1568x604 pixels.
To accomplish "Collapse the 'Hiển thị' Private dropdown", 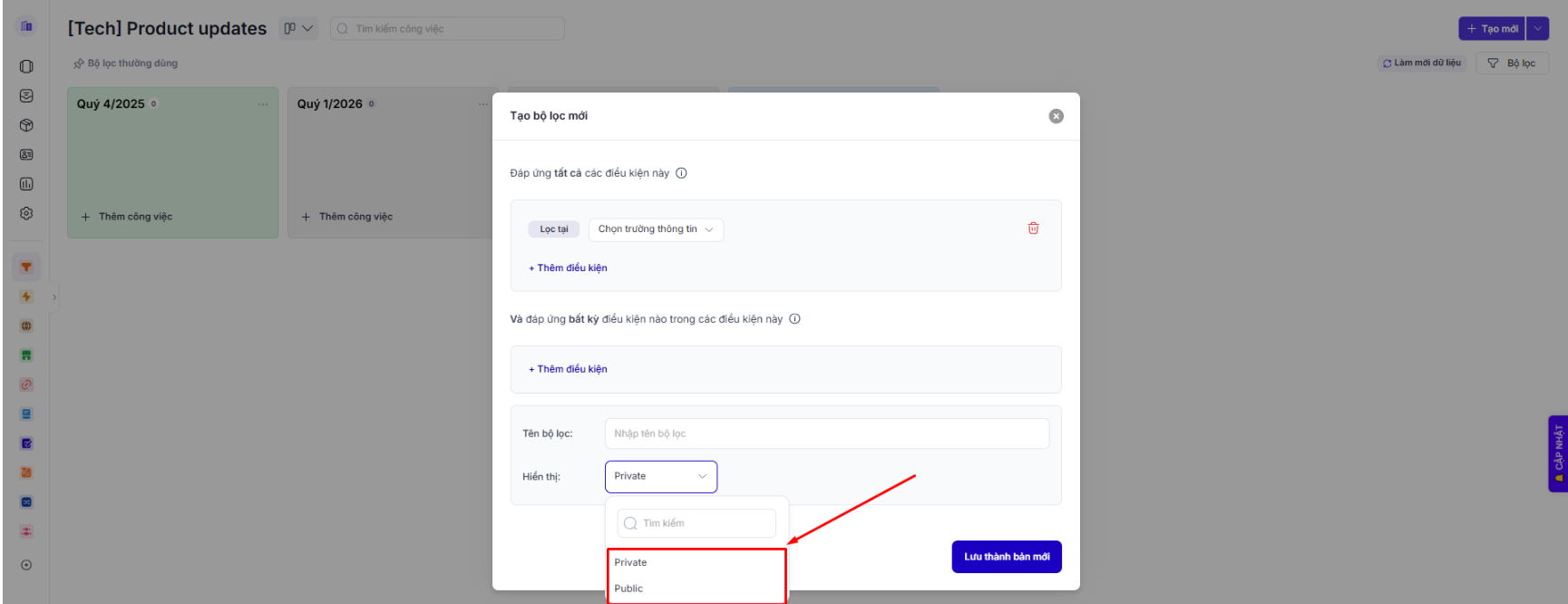I will [x=660, y=477].
